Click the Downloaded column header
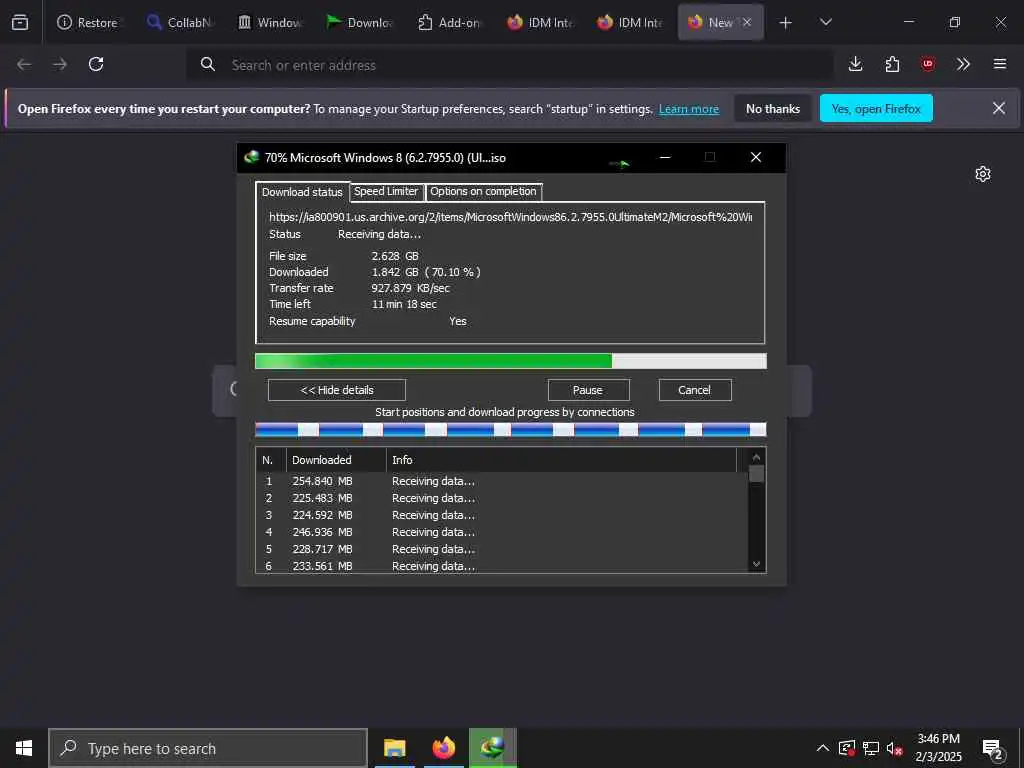This screenshot has height=768, width=1024. coord(336,460)
